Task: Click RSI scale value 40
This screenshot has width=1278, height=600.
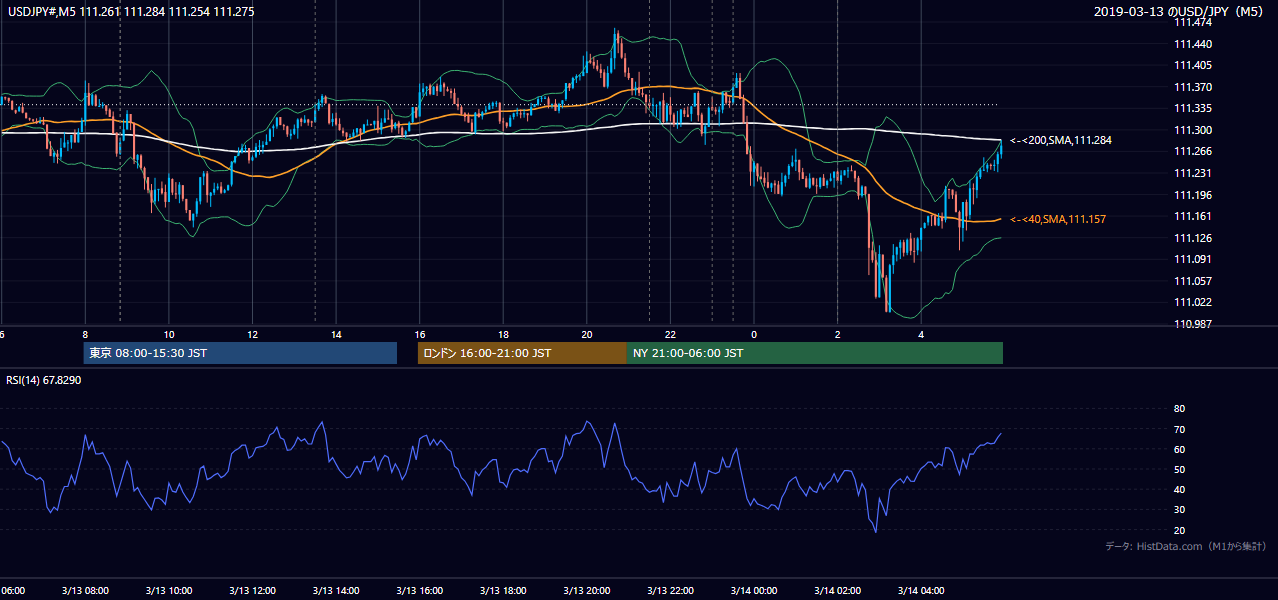Action: pos(1179,489)
